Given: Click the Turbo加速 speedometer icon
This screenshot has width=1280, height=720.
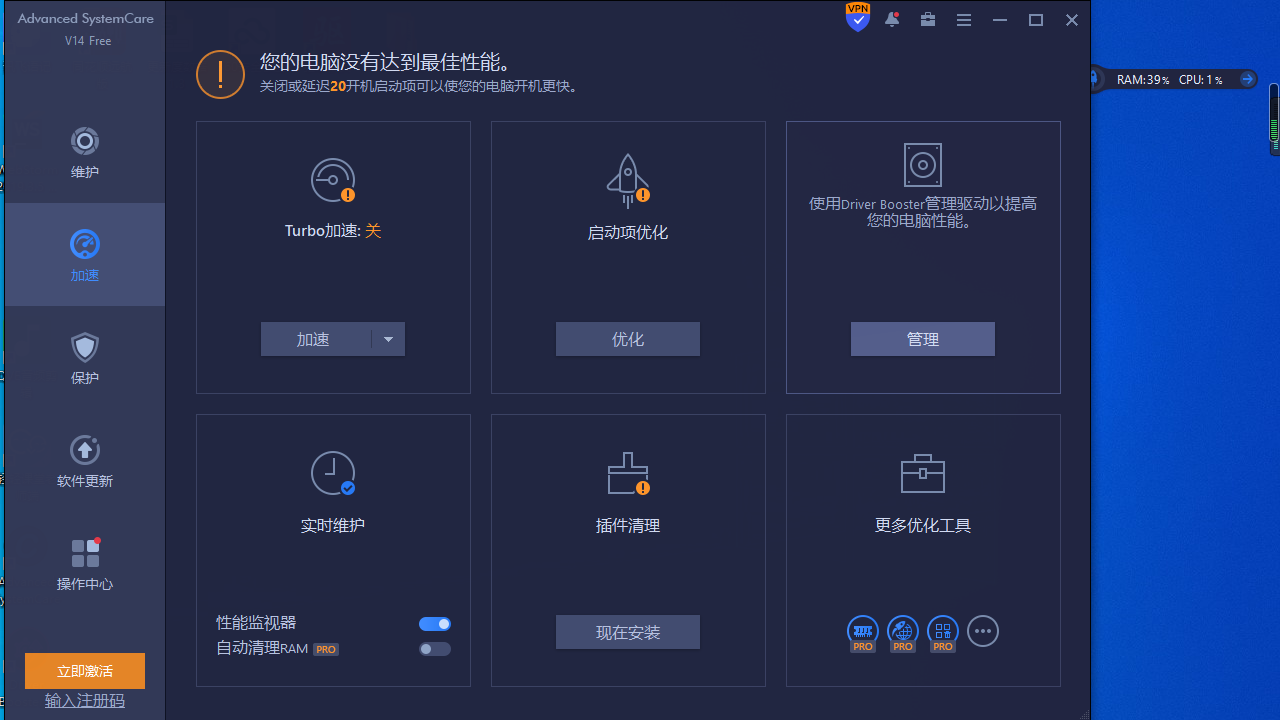Looking at the screenshot, I should click(332, 180).
